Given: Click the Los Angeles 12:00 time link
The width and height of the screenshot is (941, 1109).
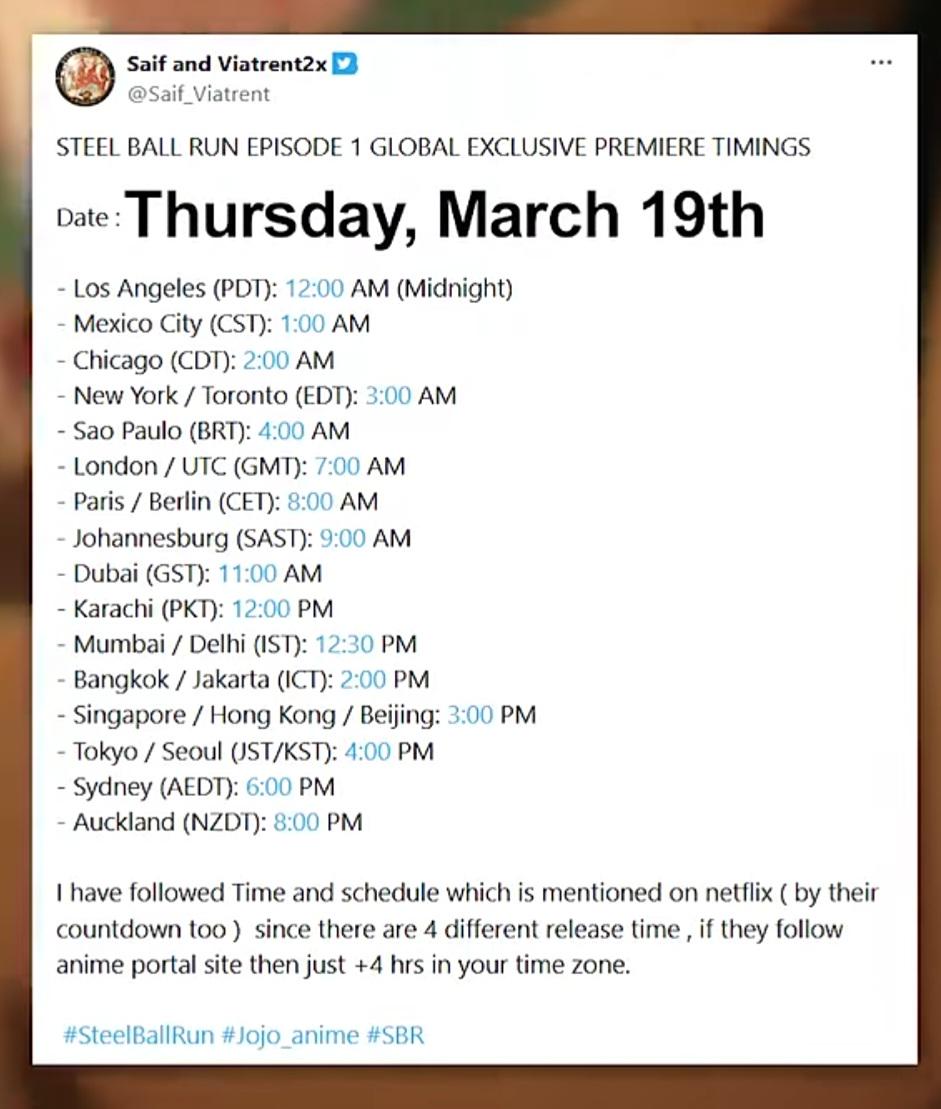Looking at the screenshot, I should [315, 289].
